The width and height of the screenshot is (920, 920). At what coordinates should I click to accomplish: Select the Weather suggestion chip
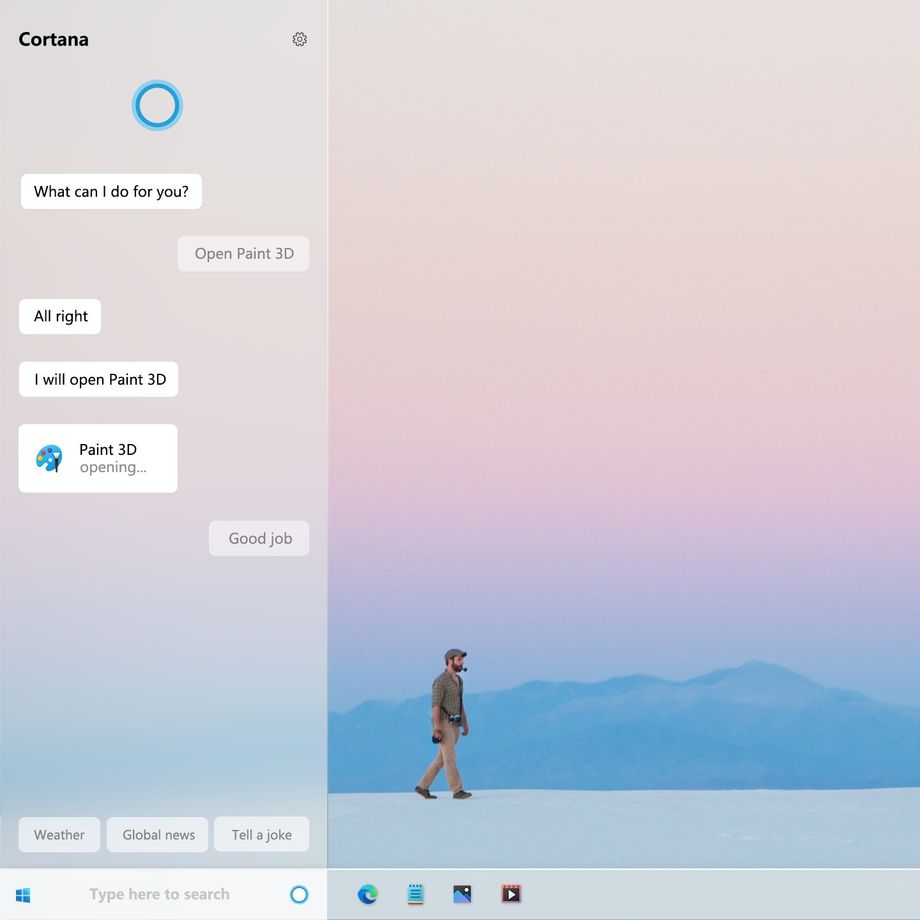click(x=59, y=834)
